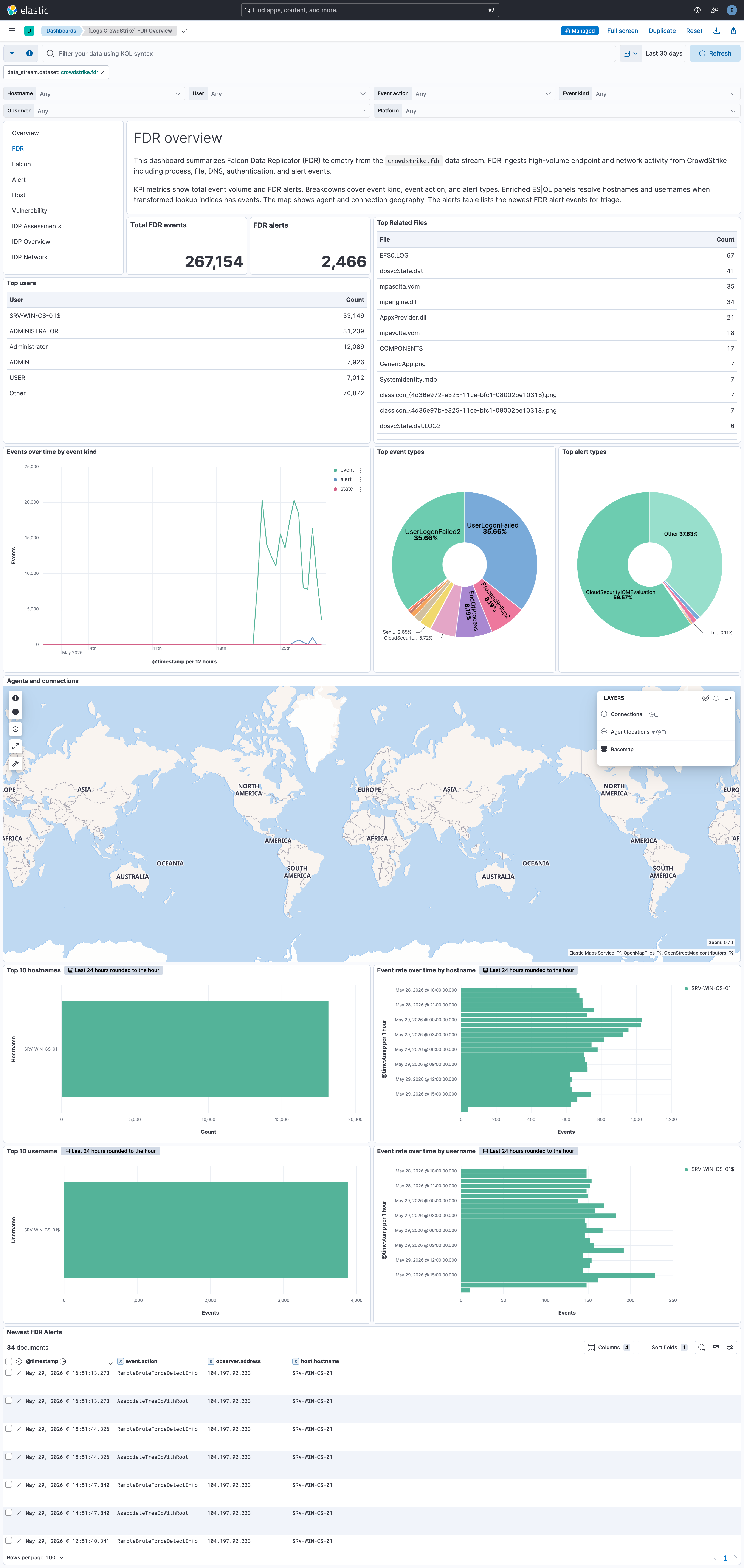The image size is (744, 1568).
Task: Switch to the IDP Assessments dashboard
Action: point(37,227)
